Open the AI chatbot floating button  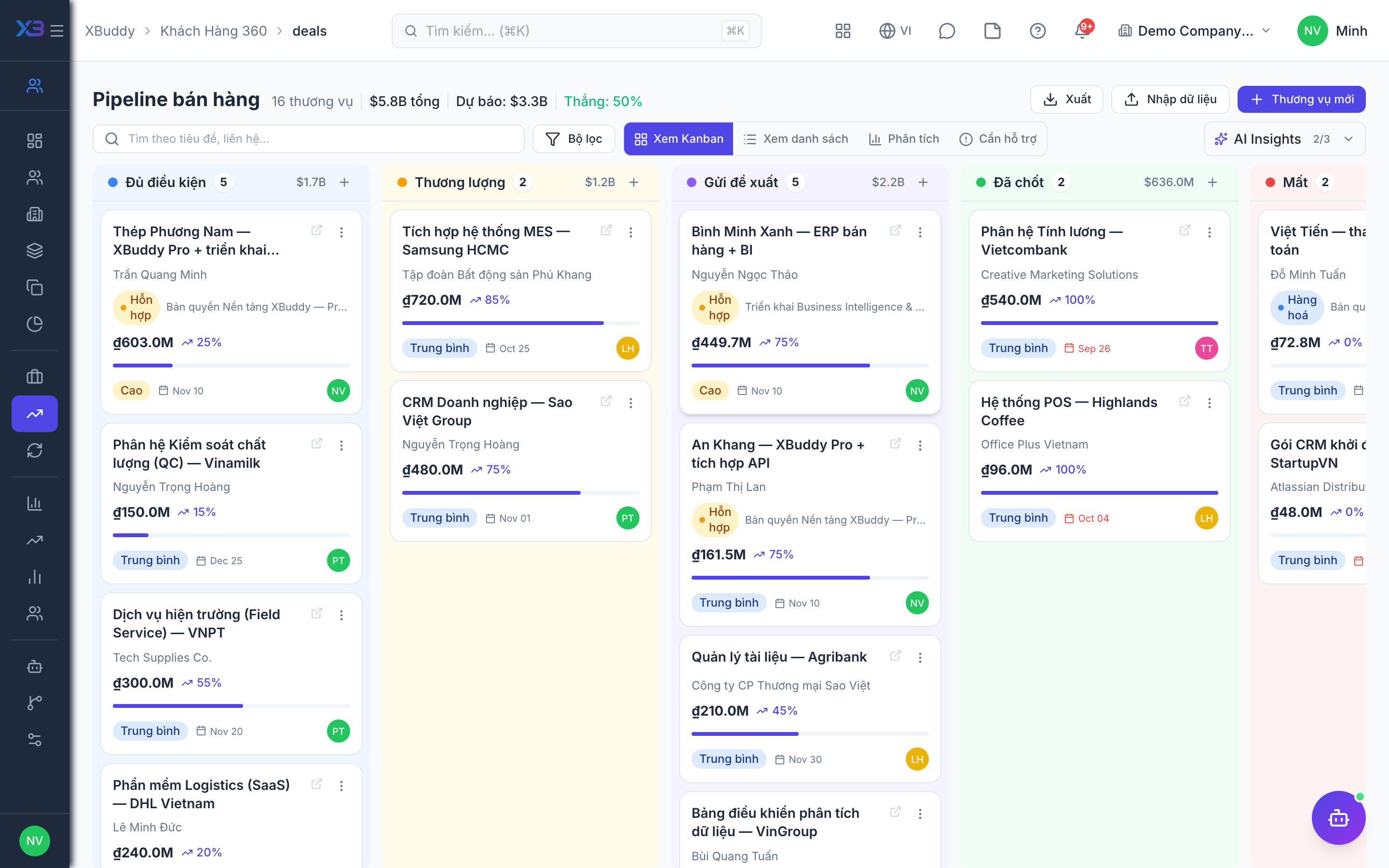[1338, 817]
